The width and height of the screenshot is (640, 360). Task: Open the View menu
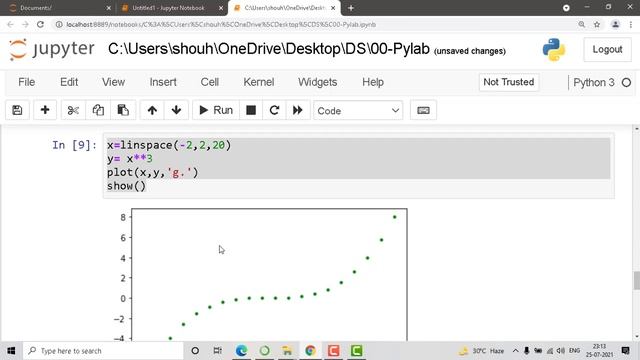[113, 82]
